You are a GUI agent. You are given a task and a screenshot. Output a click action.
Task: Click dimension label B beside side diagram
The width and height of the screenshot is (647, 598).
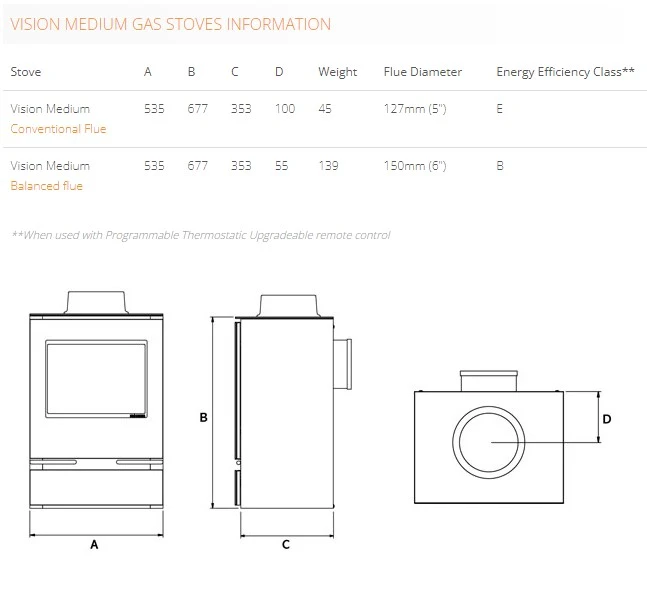coord(203,417)
